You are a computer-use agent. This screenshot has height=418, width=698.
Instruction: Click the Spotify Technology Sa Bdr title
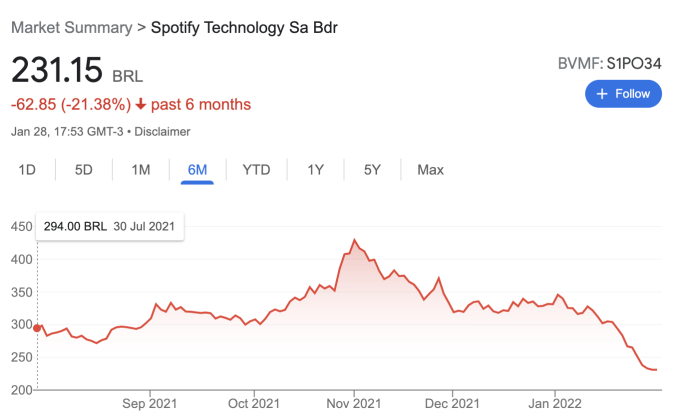click(x=244, y=27)
